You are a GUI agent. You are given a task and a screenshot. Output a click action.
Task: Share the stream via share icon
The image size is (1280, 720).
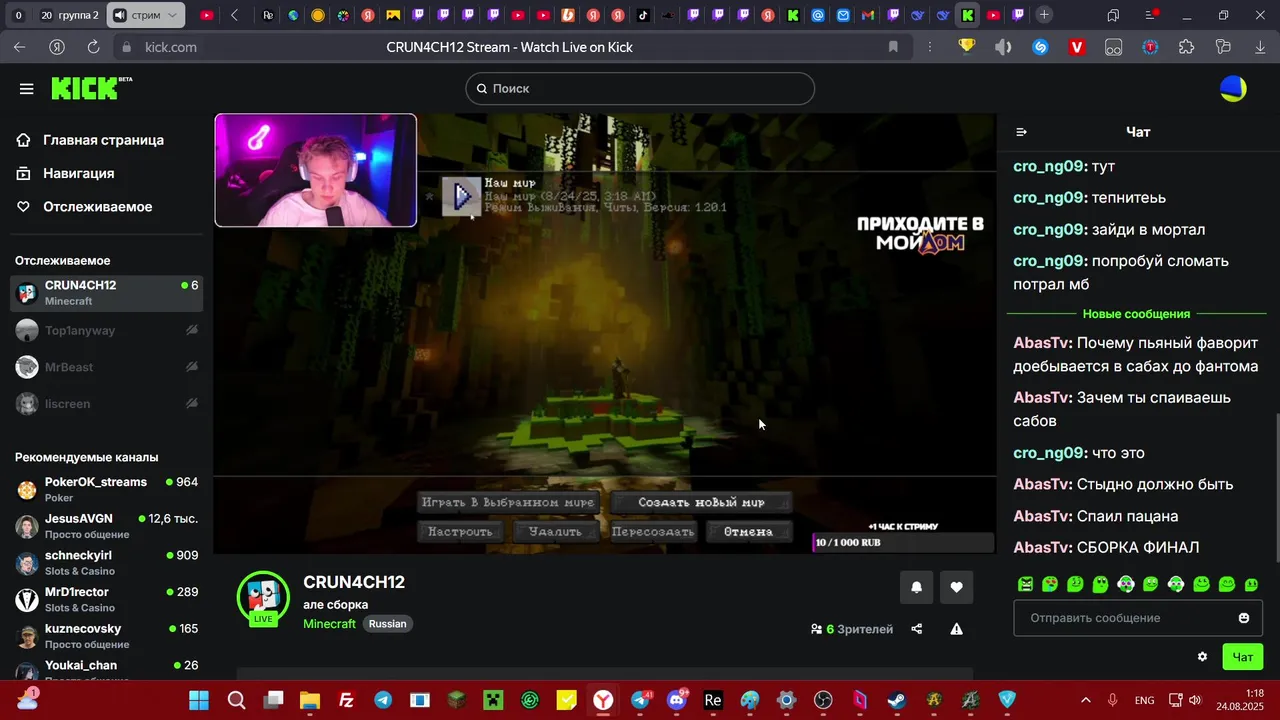coord(917,629)
